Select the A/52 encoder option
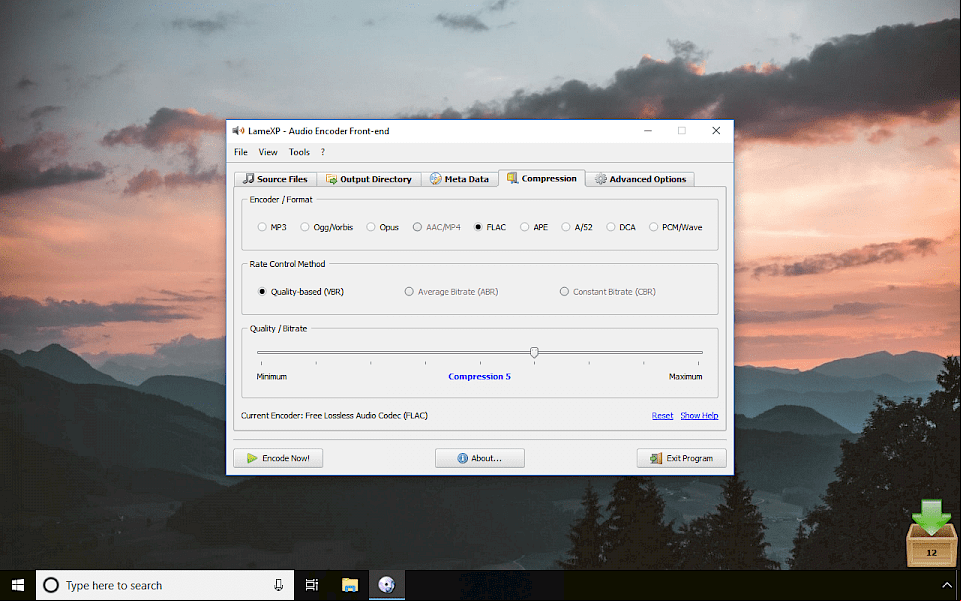This screenshot has width=961, height=601. 577,227
